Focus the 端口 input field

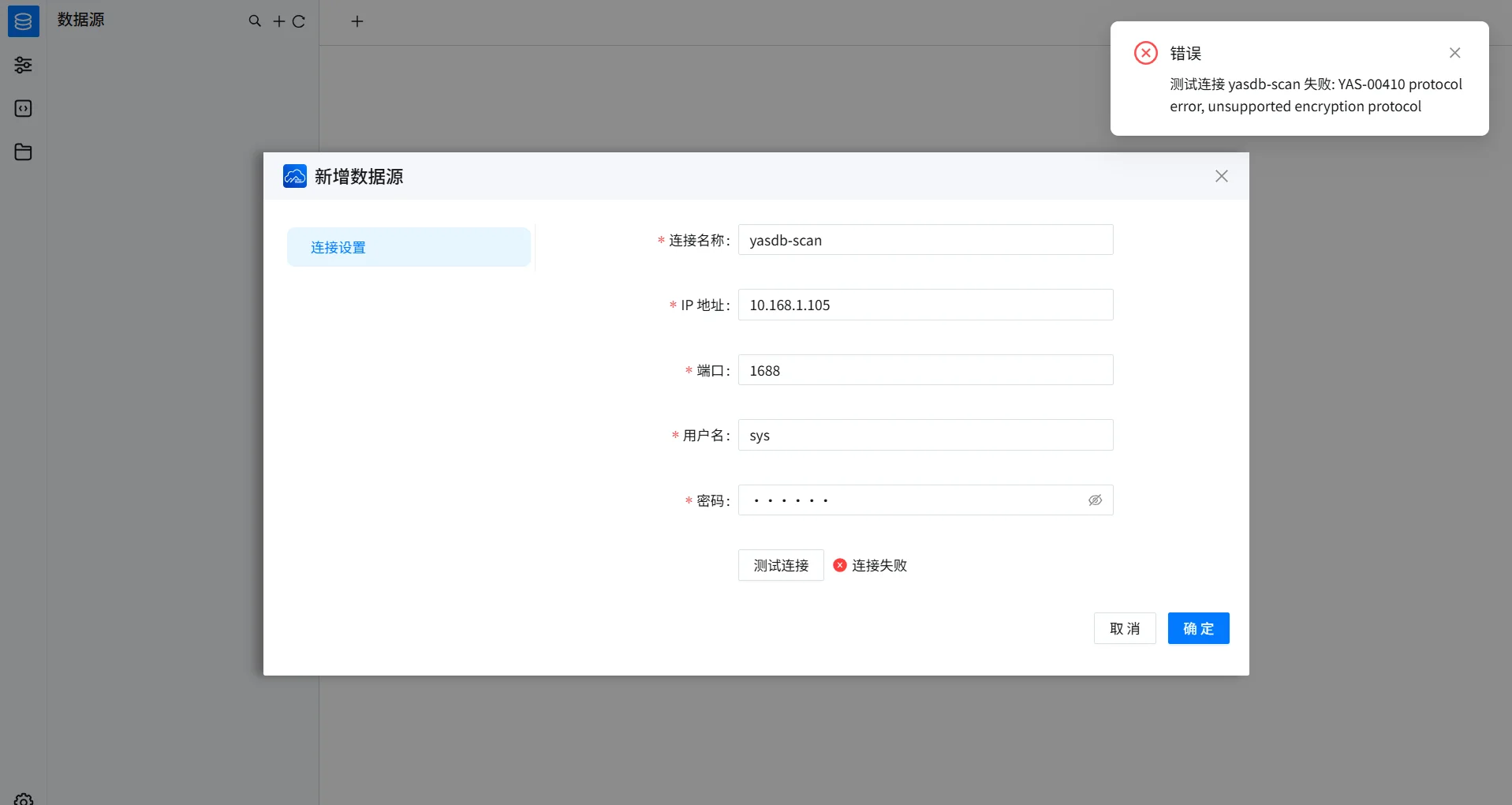point(925,370)
